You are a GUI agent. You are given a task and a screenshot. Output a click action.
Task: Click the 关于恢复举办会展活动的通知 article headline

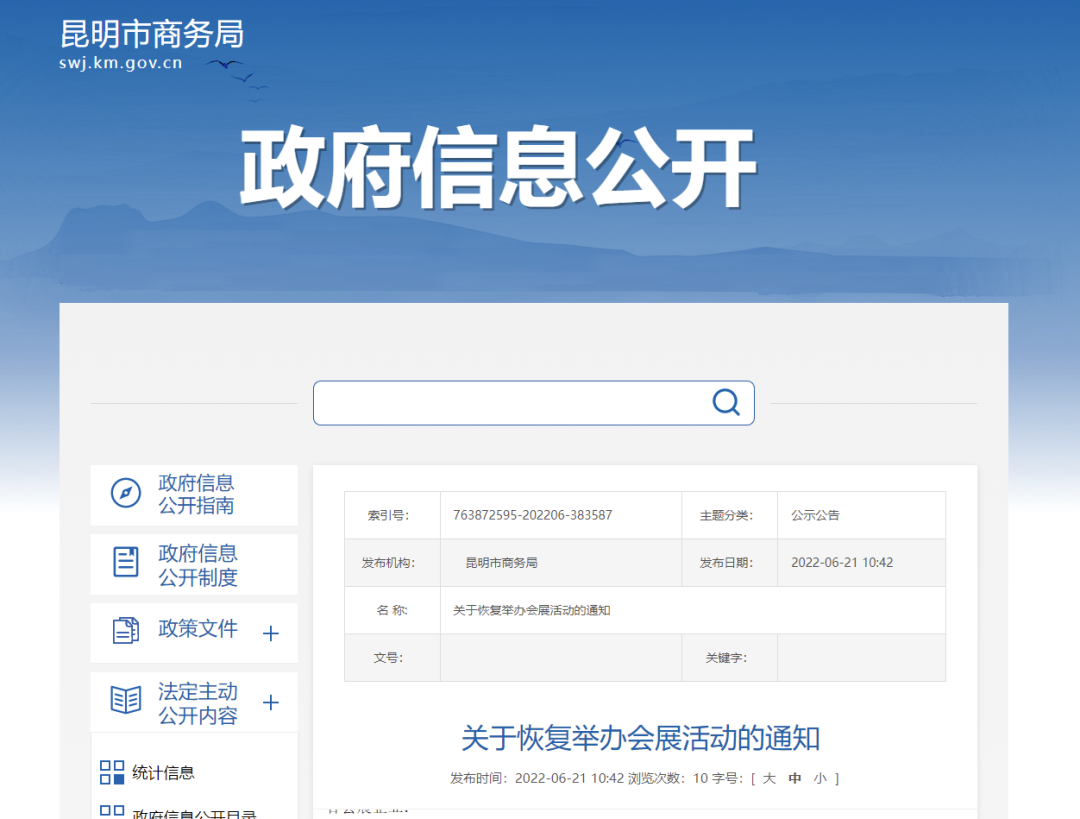640,739
